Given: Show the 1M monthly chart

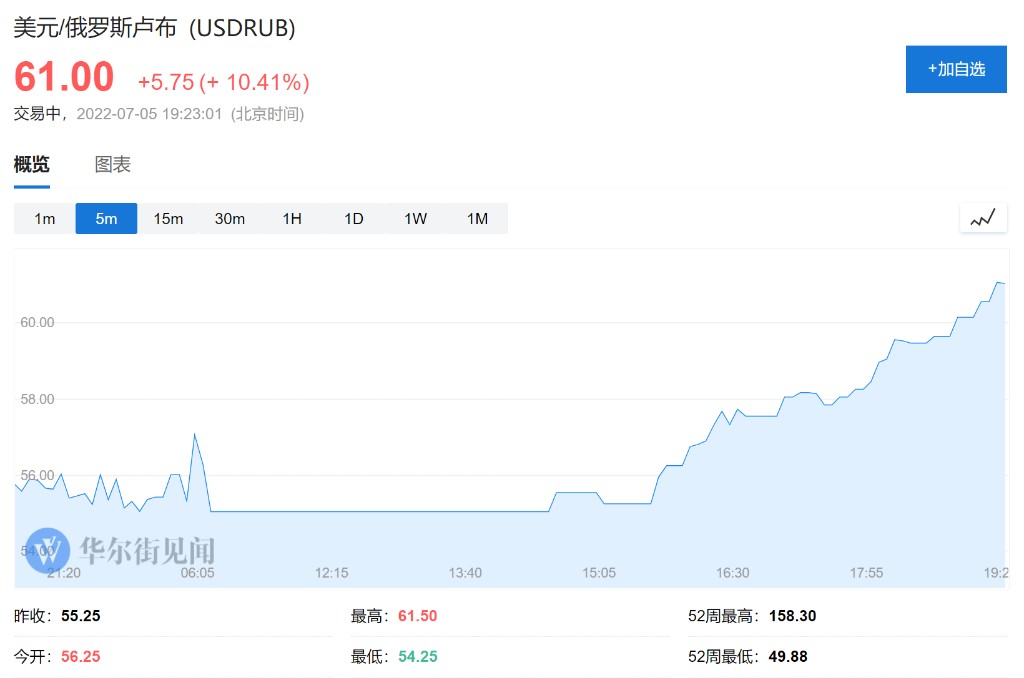Looking at the screenshot, I should (x=477, y=219).
